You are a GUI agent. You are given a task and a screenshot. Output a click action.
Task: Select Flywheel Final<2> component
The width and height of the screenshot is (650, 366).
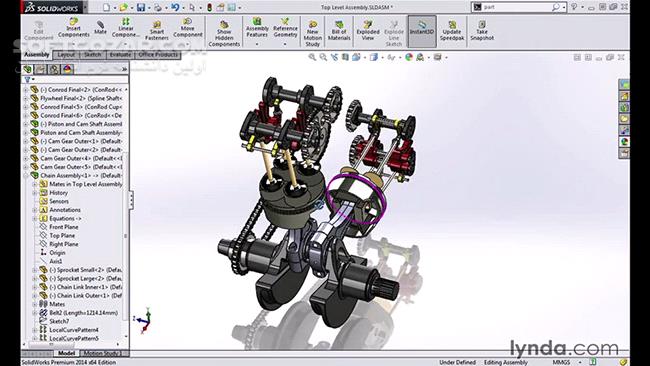coord(81,98)
